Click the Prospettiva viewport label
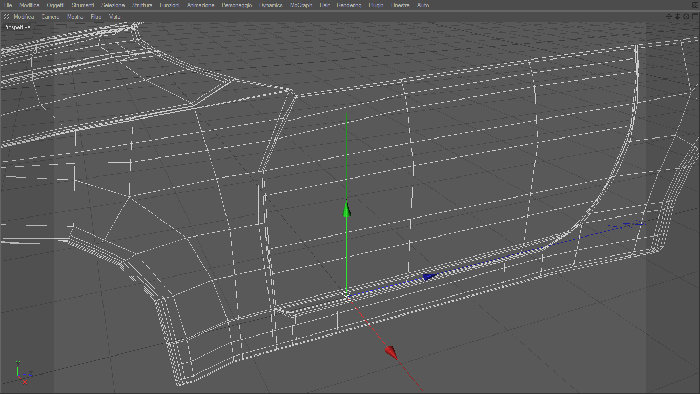 point(18,27)
